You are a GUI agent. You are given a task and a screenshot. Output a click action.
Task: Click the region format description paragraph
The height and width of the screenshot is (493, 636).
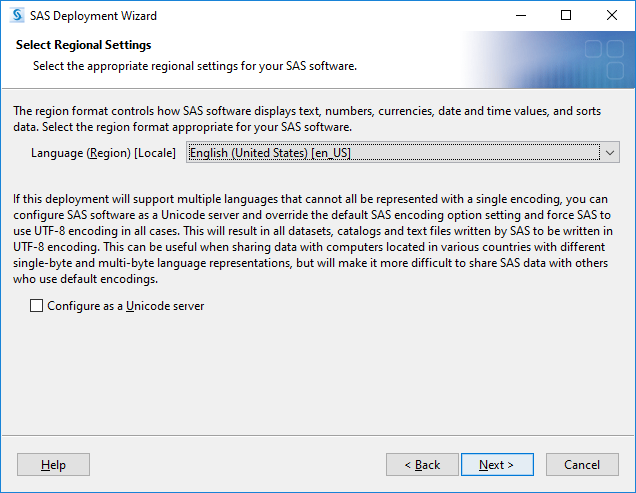(307, 119)
